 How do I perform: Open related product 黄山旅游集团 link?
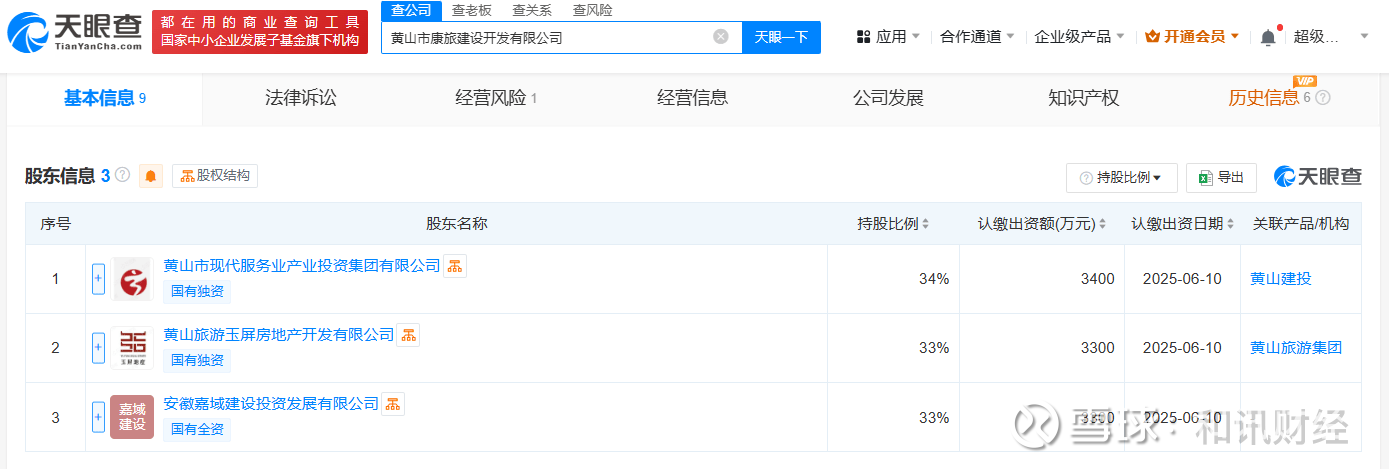[1296, 348]
